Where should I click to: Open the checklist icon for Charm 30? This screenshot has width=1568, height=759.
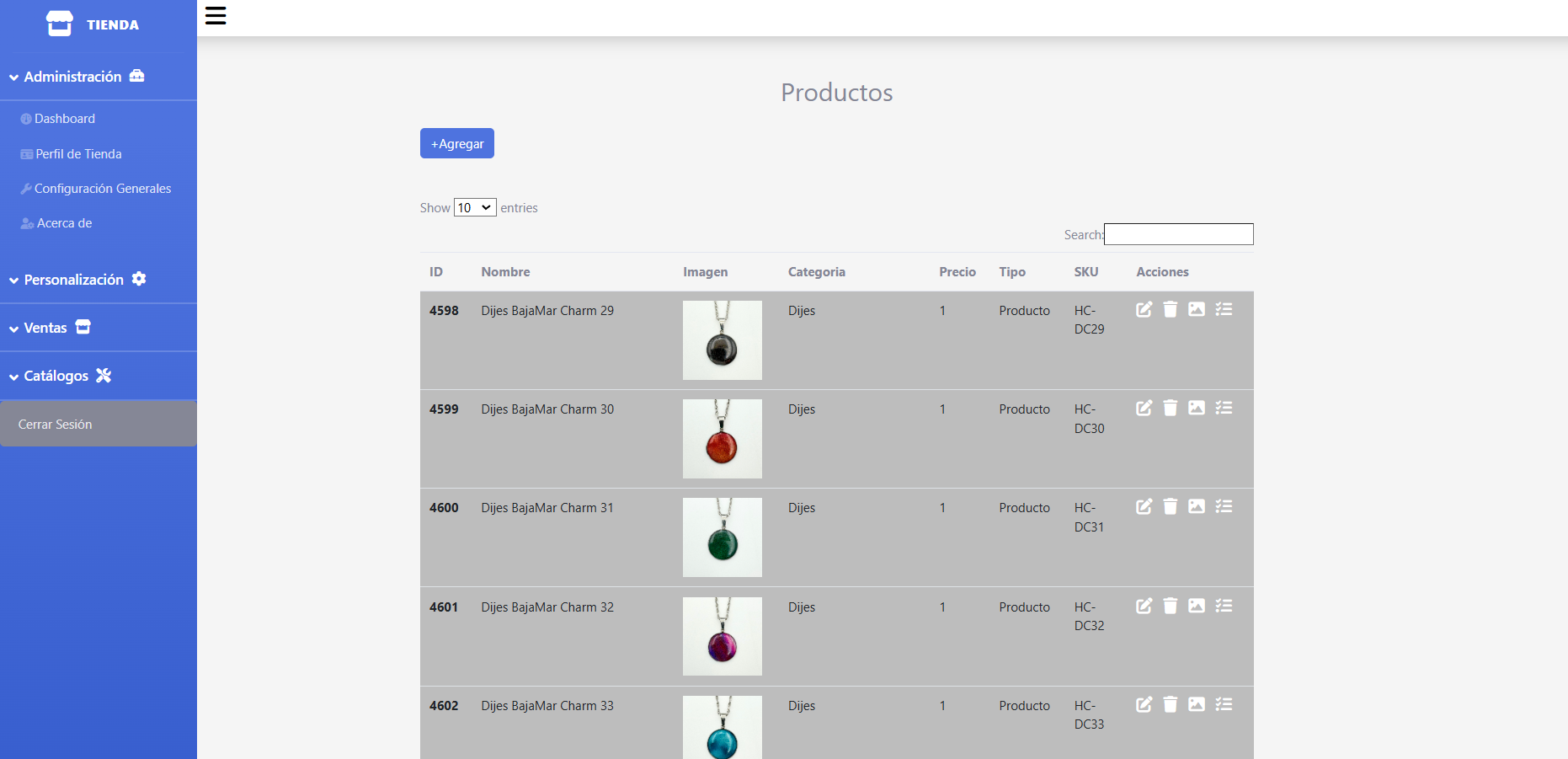(x=1224, y=408)
